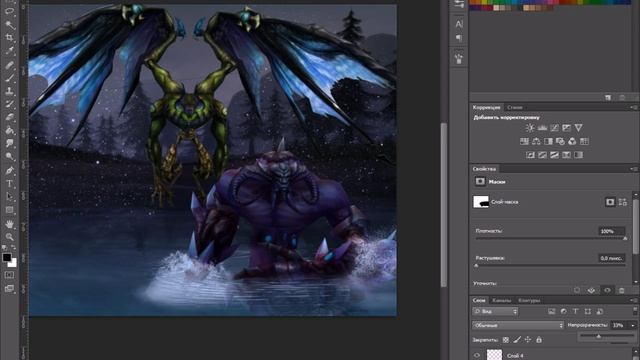
Task: Toggle lock transparent pixels
Action: tap(506, 340)
